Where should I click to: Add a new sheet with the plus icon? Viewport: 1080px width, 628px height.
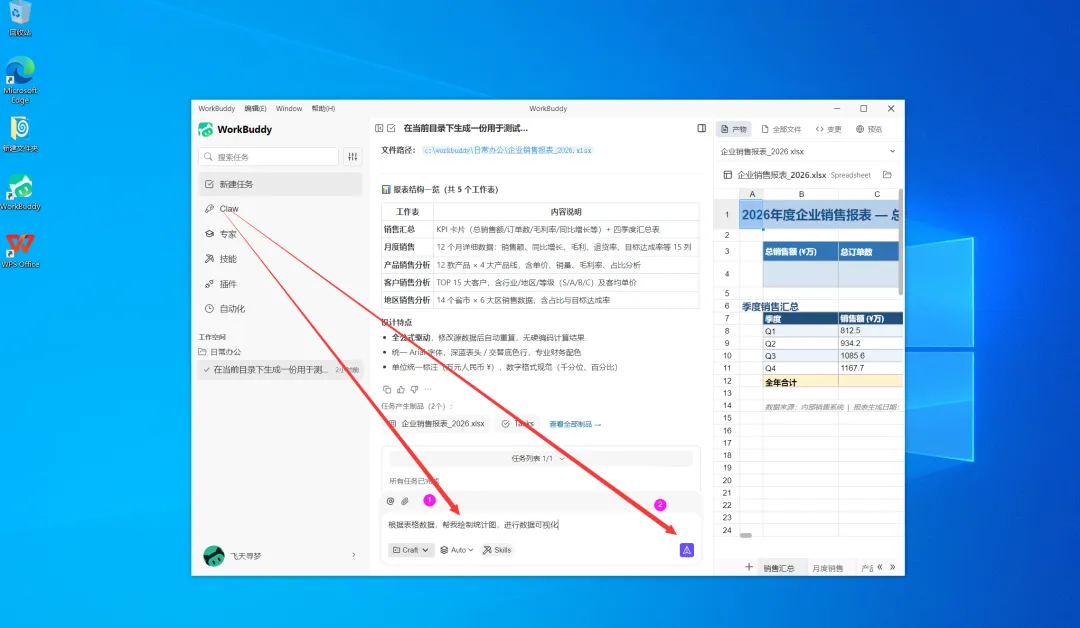(749, 567)
